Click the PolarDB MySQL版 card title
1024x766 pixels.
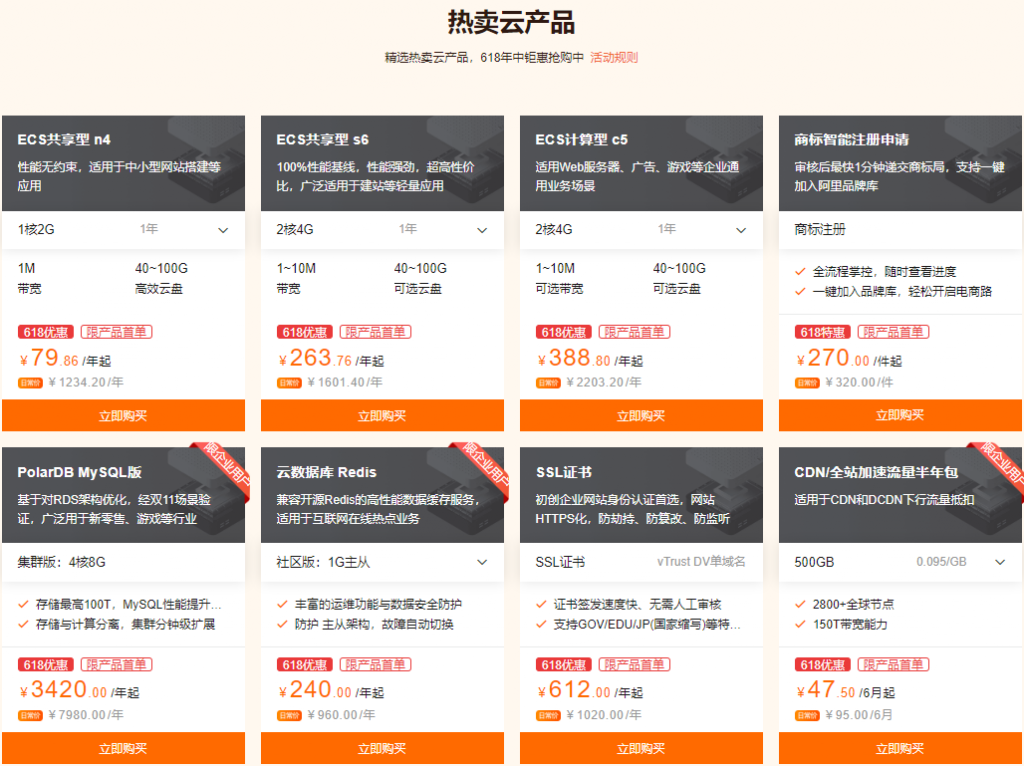point(80,472)
